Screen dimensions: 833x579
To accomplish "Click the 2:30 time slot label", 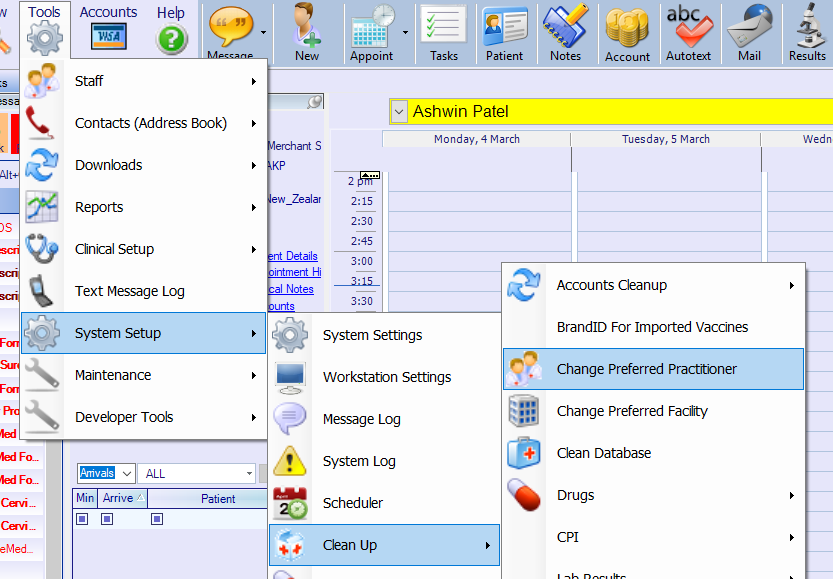I will pyautogui.click(x=362, y=221).
